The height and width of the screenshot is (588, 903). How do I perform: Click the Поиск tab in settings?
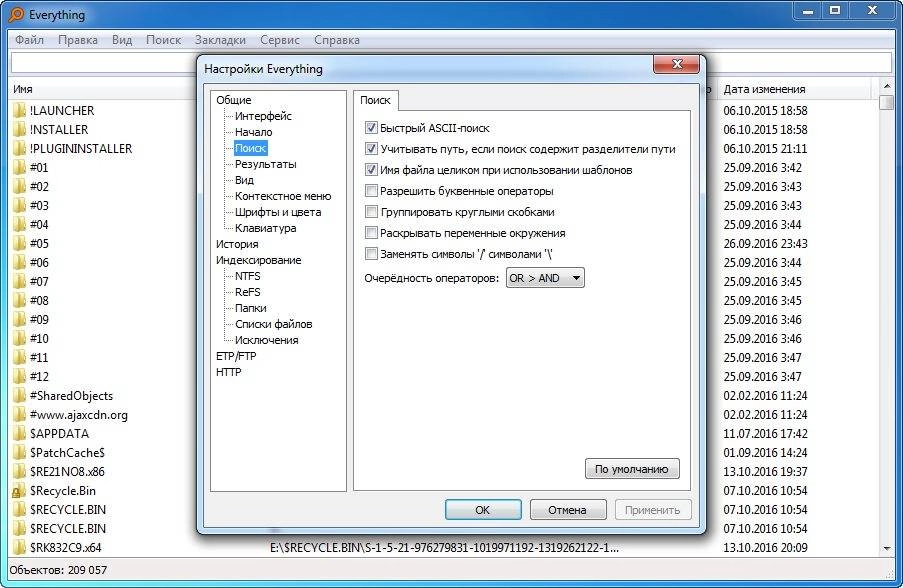pos(375,100)
